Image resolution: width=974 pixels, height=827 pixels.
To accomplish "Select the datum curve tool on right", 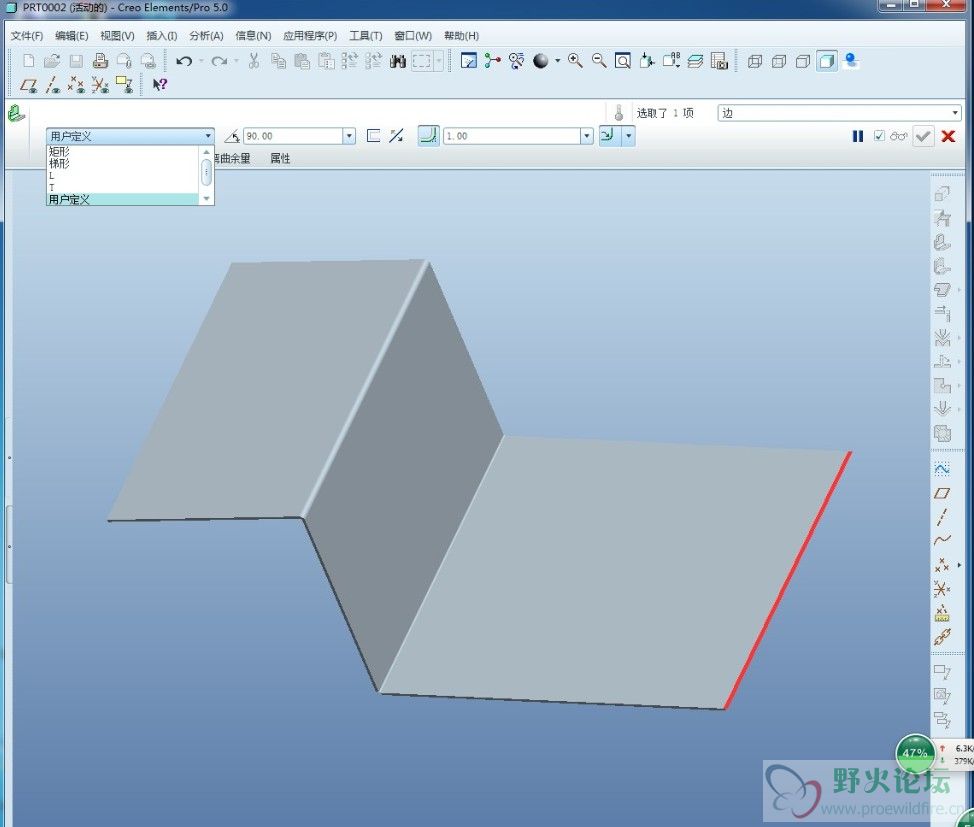I will [x=942, y=541].
